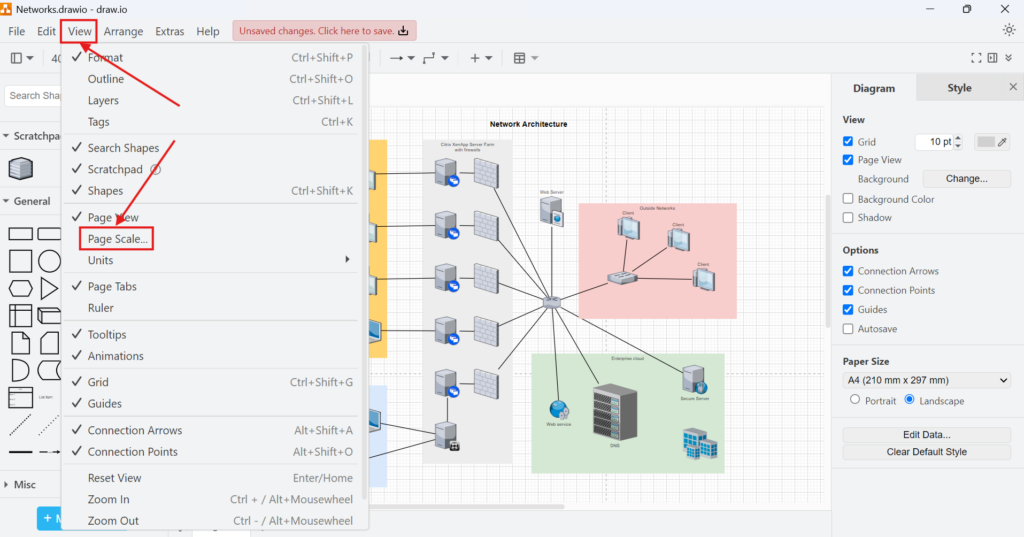
Task: Choose Page Scale... from View menu
Action: [x=118, y=238]
